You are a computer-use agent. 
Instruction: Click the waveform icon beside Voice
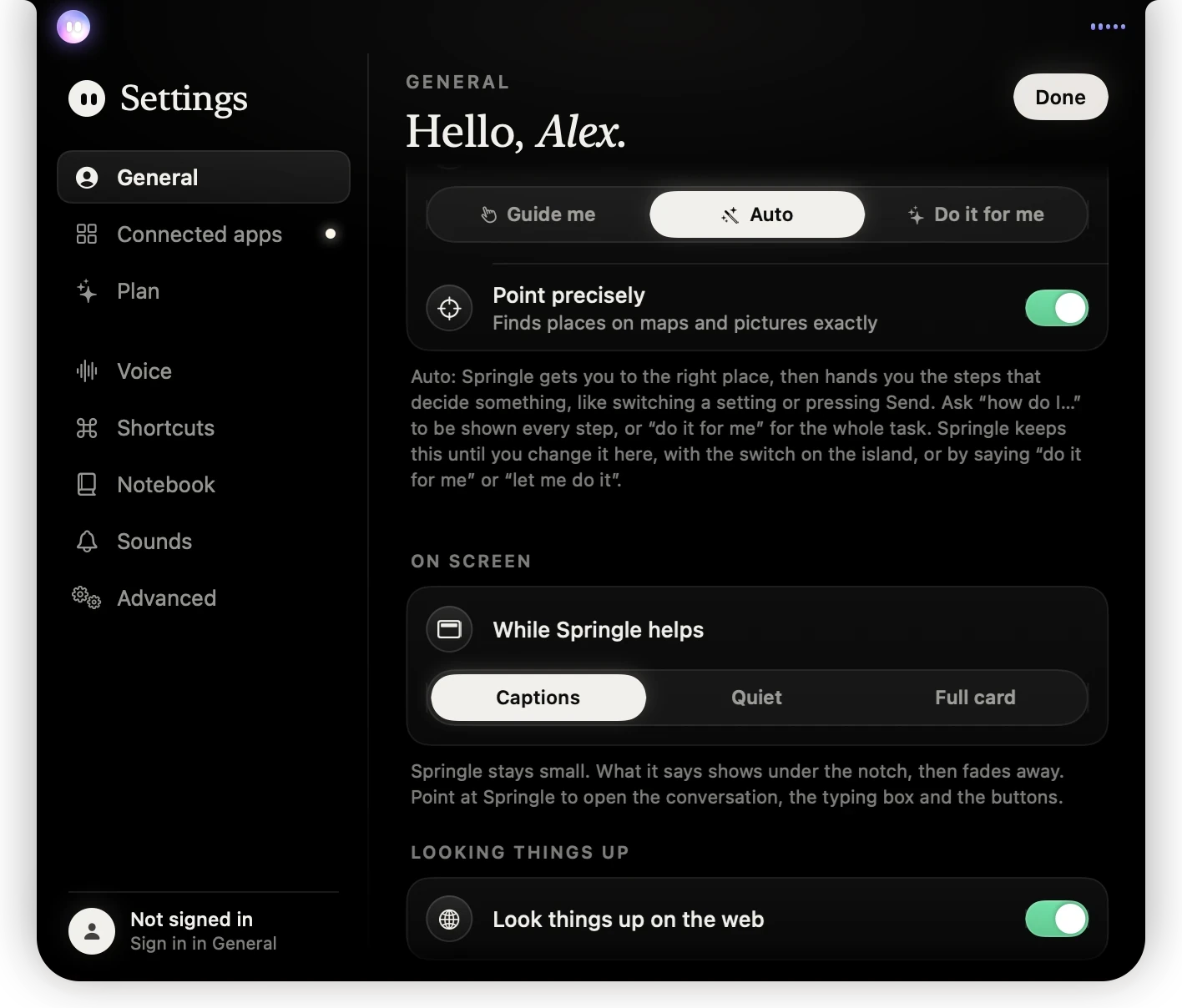tap(87, 370)
